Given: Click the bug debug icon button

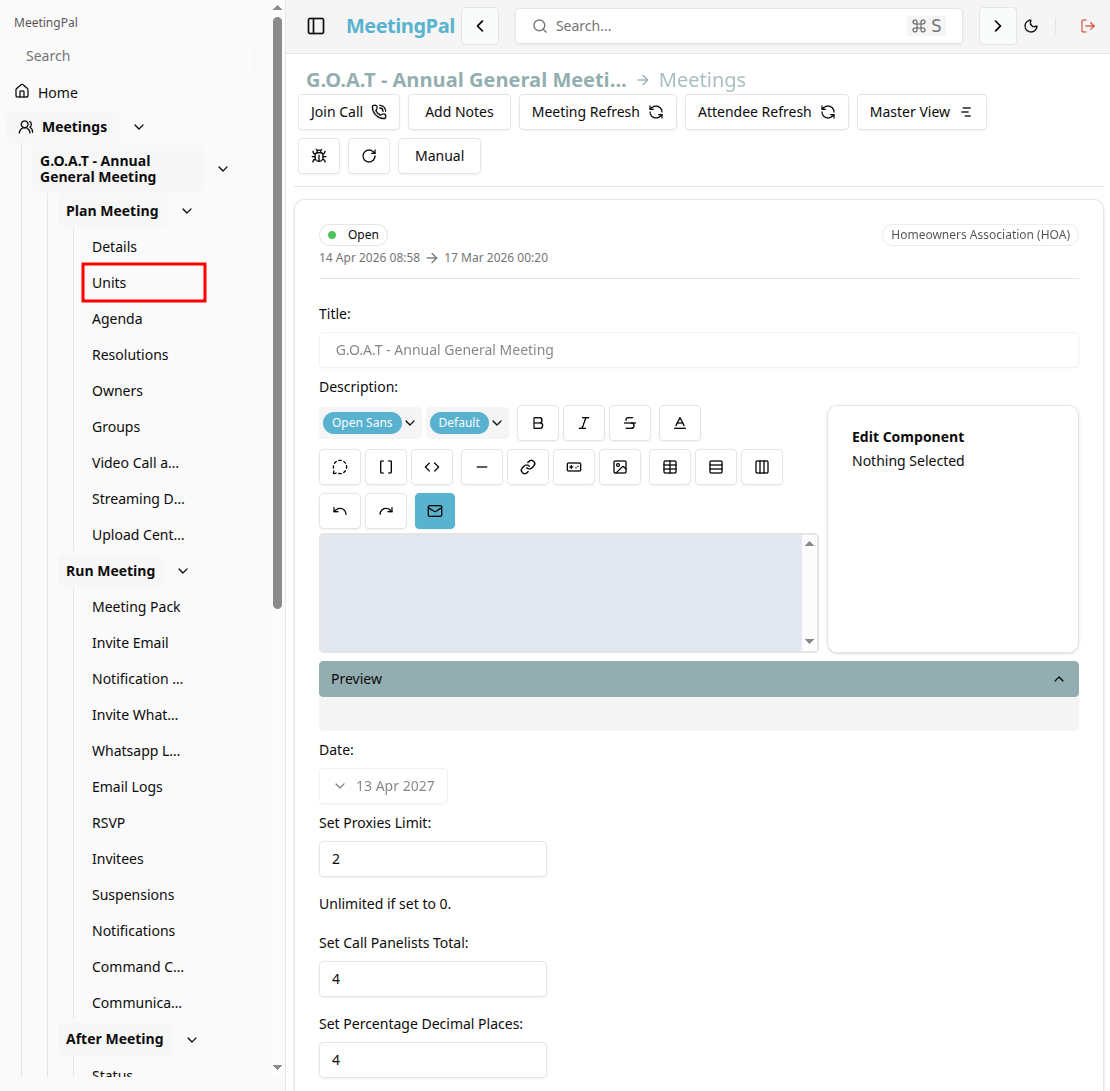Looking at the screenshot, I should pos(319,156).
